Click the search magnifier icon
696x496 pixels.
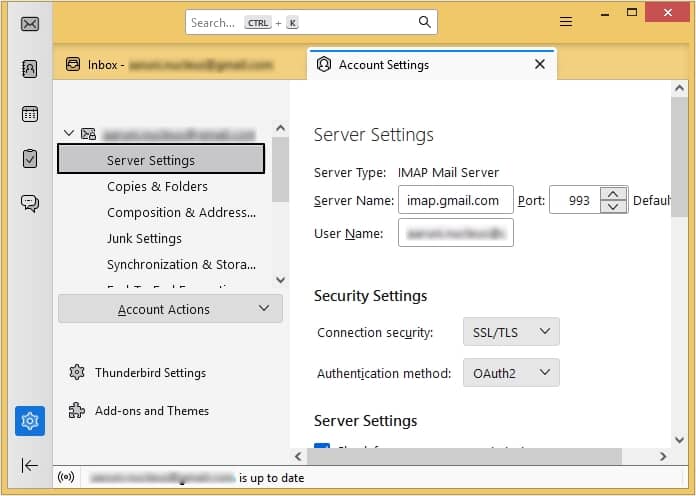click(x=424, y=22)
